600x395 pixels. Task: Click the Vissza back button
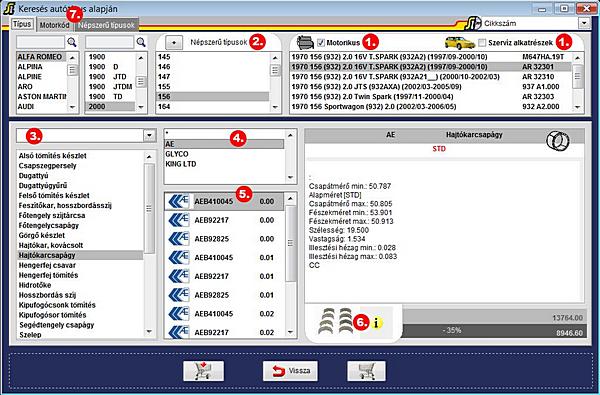tap(290, 371)
